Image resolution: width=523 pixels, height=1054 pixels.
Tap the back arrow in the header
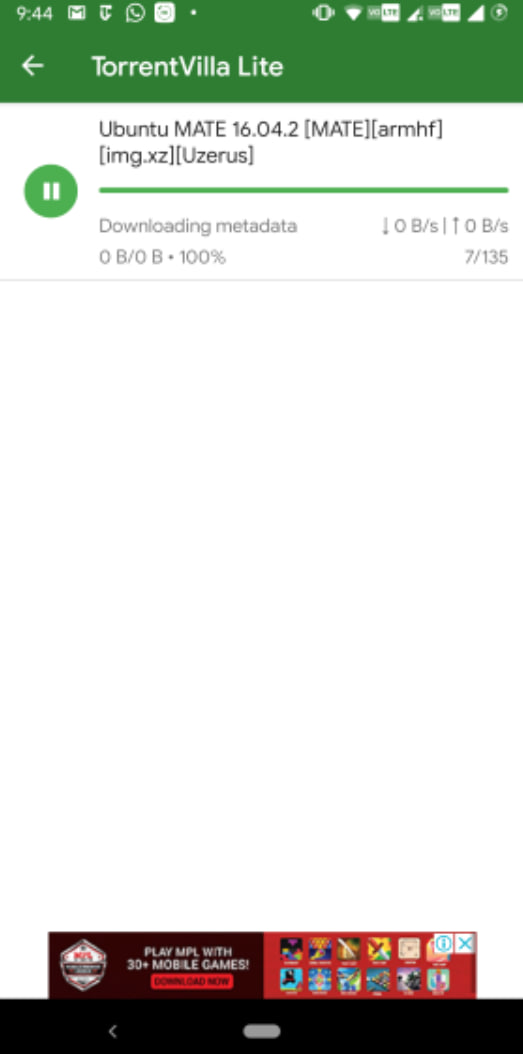[32, 65]
